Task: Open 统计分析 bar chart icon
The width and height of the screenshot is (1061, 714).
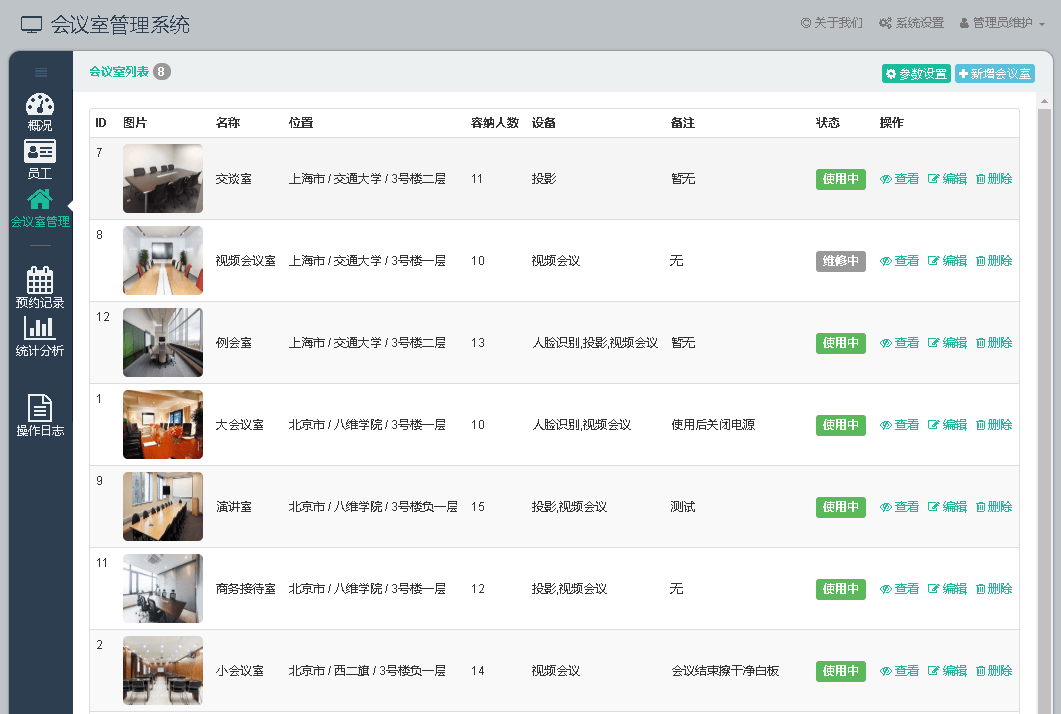Action: [x=40, y=328]
